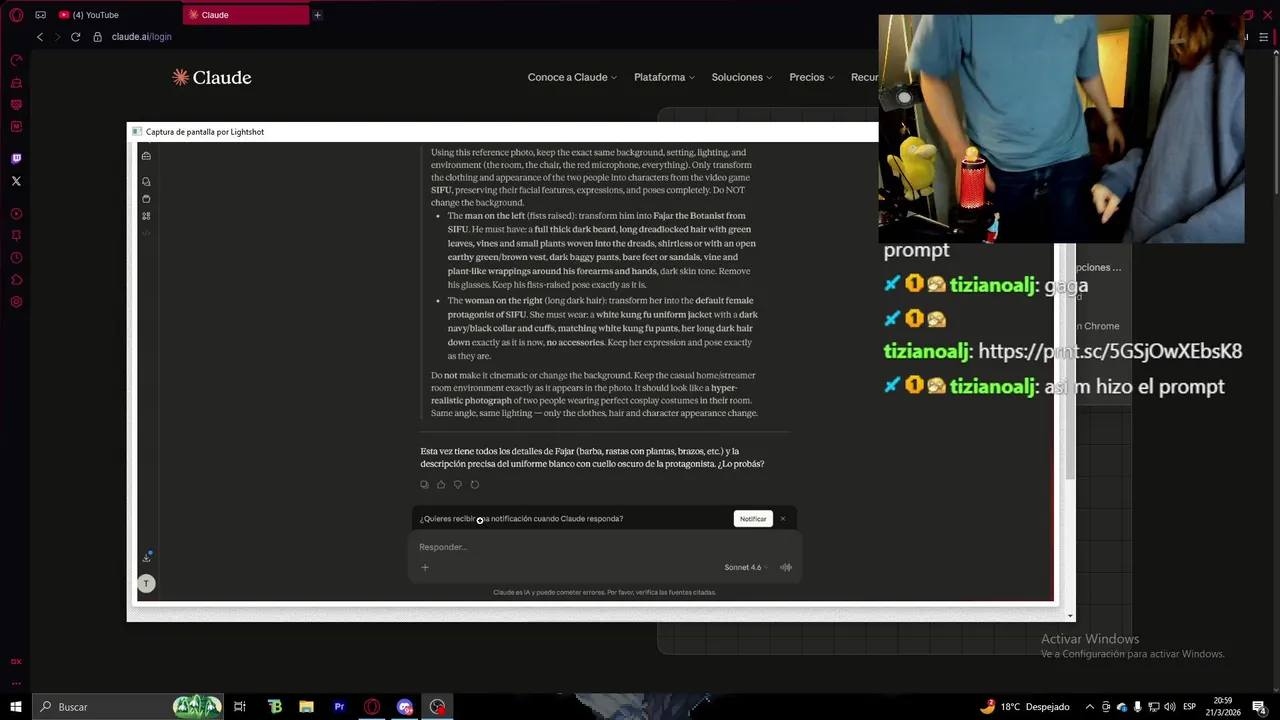Open the artifacts grid icon in the Lightshot screenshot sidebar
Viewport: 1280px width, 720px height.
pos(146,216)
